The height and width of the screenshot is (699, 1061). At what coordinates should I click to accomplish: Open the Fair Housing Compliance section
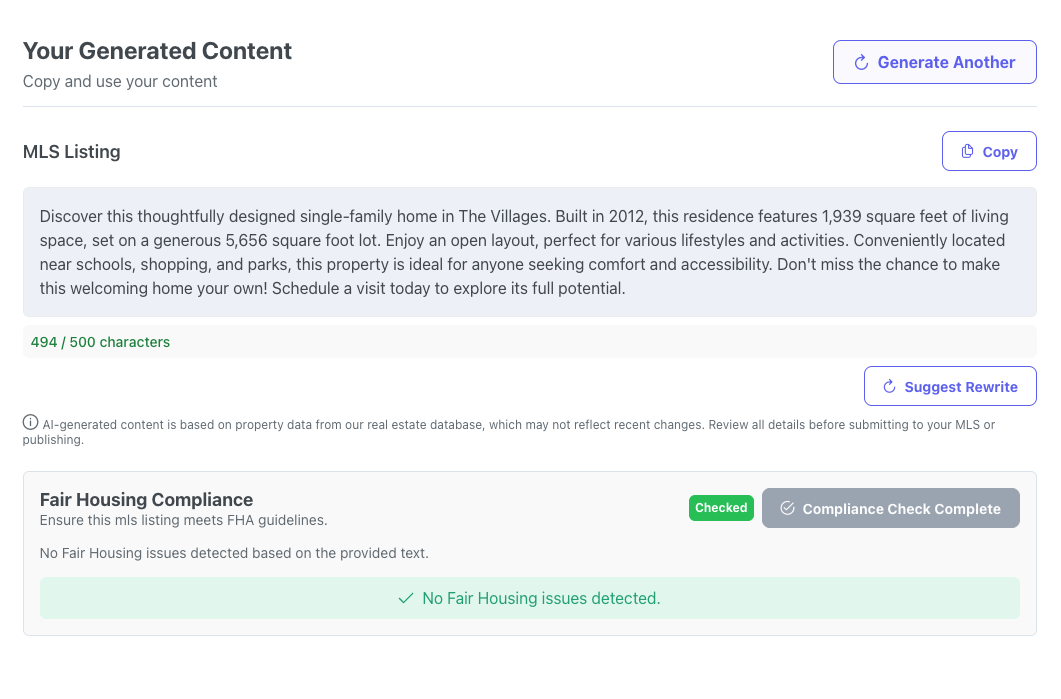coord(145,499)
